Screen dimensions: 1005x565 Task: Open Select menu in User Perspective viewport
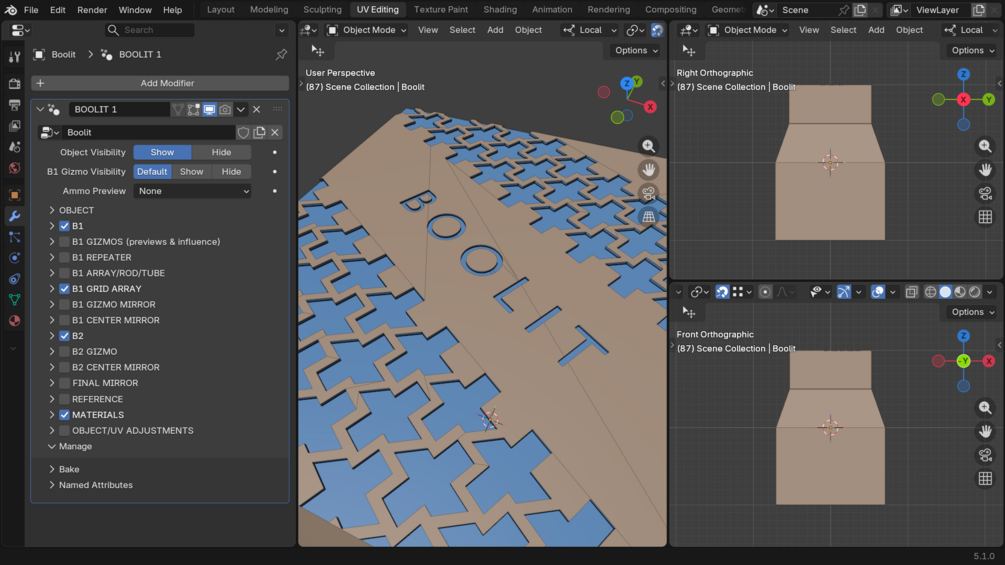pos(462,30)
